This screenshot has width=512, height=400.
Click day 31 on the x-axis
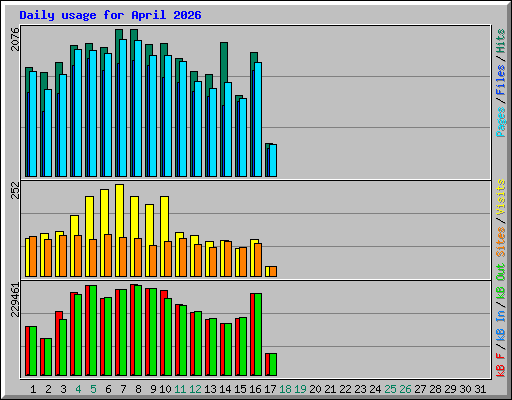(480, 389)
